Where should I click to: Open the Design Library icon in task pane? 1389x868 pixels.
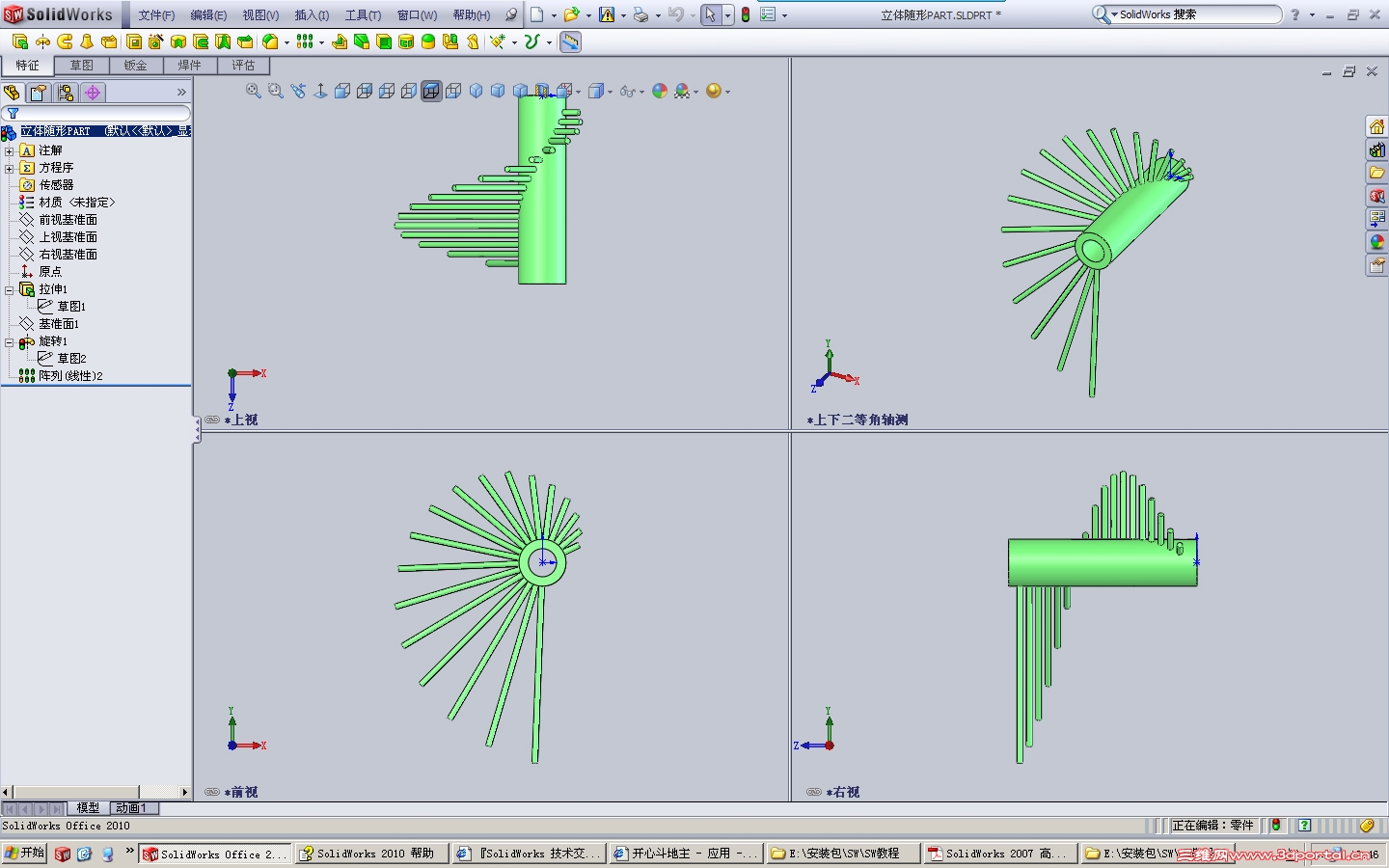tap(1376, 149)
